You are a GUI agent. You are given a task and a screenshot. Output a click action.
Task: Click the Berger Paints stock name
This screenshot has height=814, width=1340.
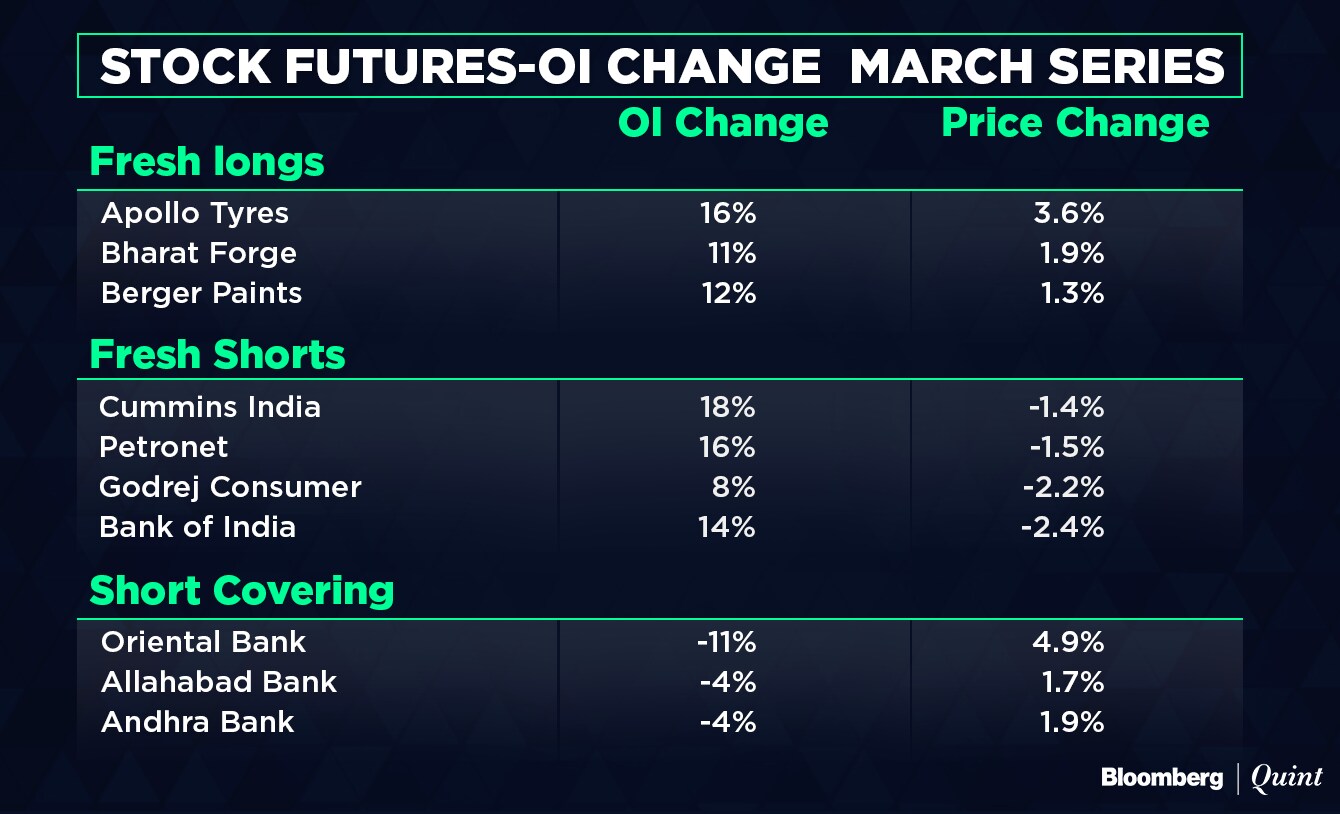(201, 293)
